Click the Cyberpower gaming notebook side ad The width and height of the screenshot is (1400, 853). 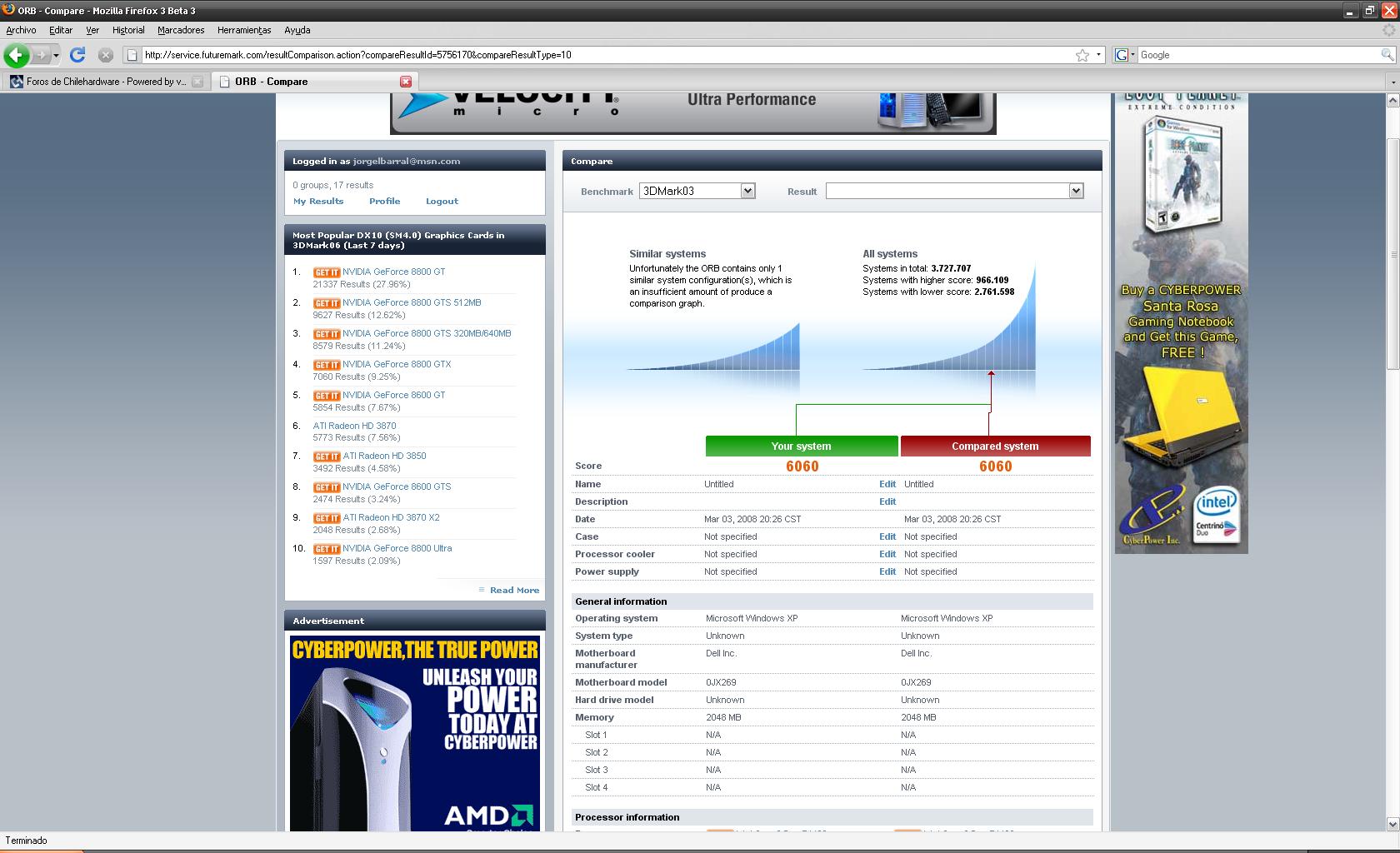pyautogui.click(x=1181, y=324)
